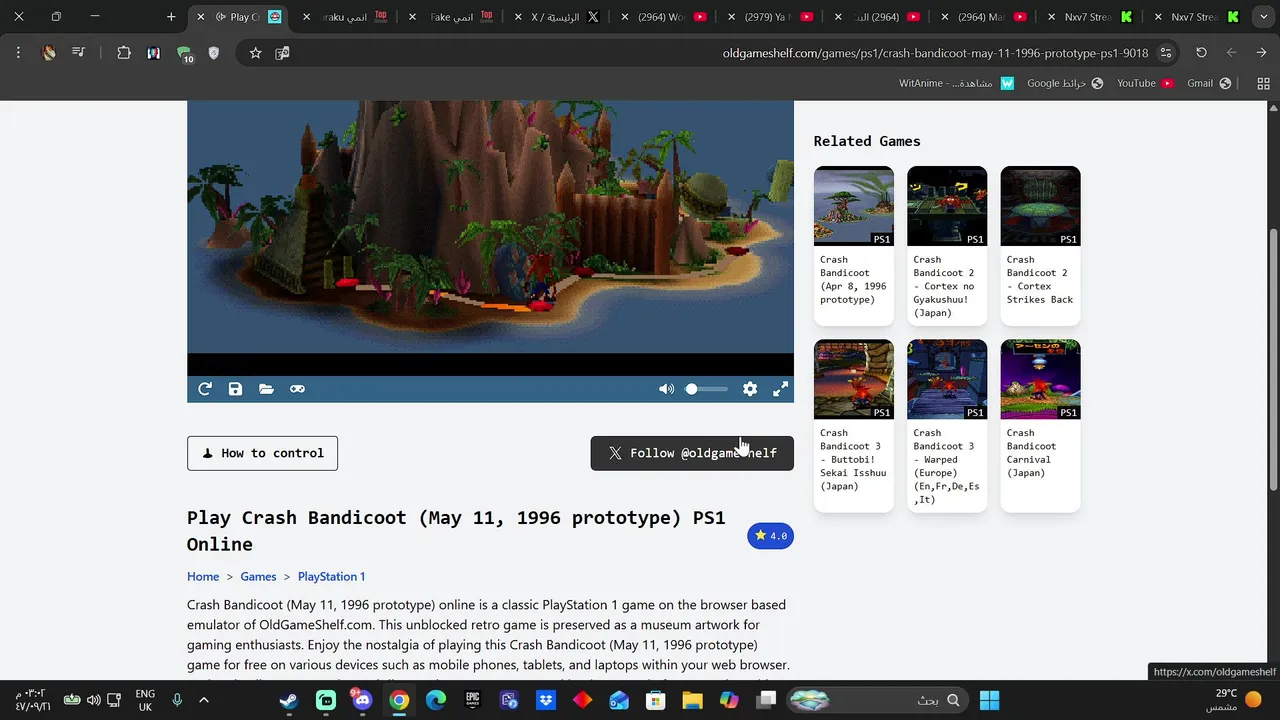The width and height of the screenshot is (1280, 720).
Task: Close the Play Cr... tab
Action: (200, 17)
